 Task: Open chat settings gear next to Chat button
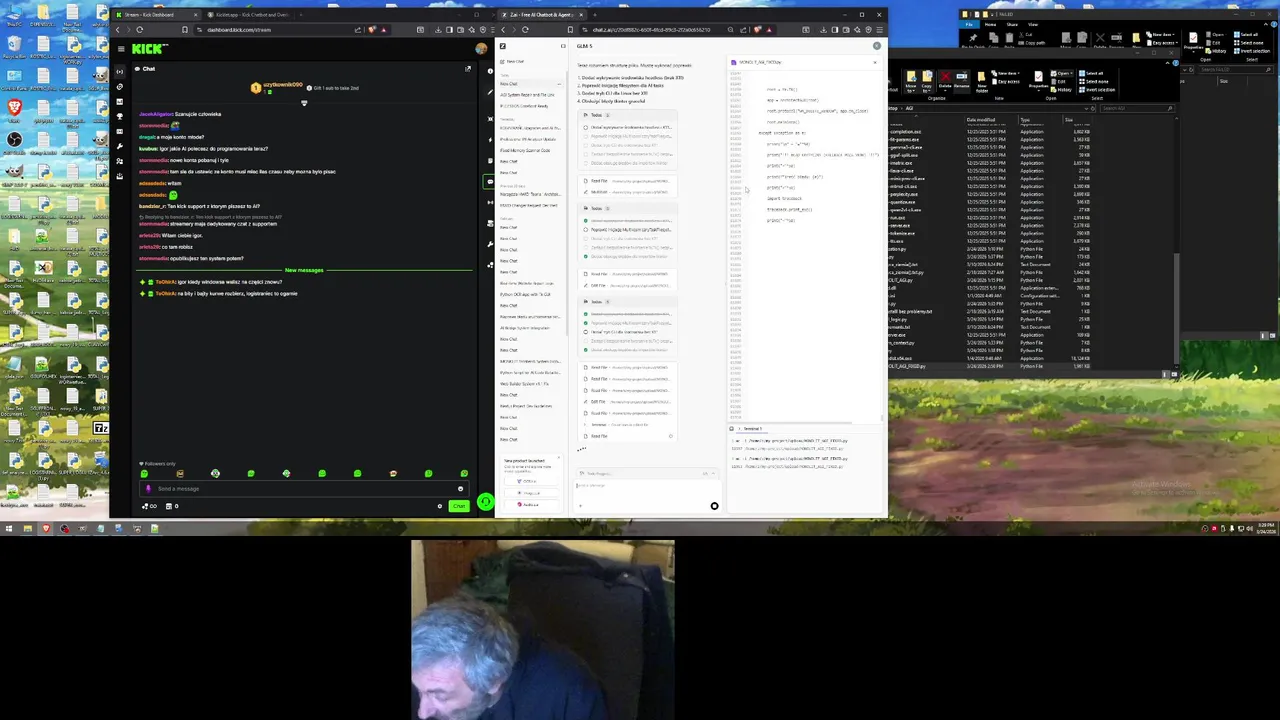point(439,506)
